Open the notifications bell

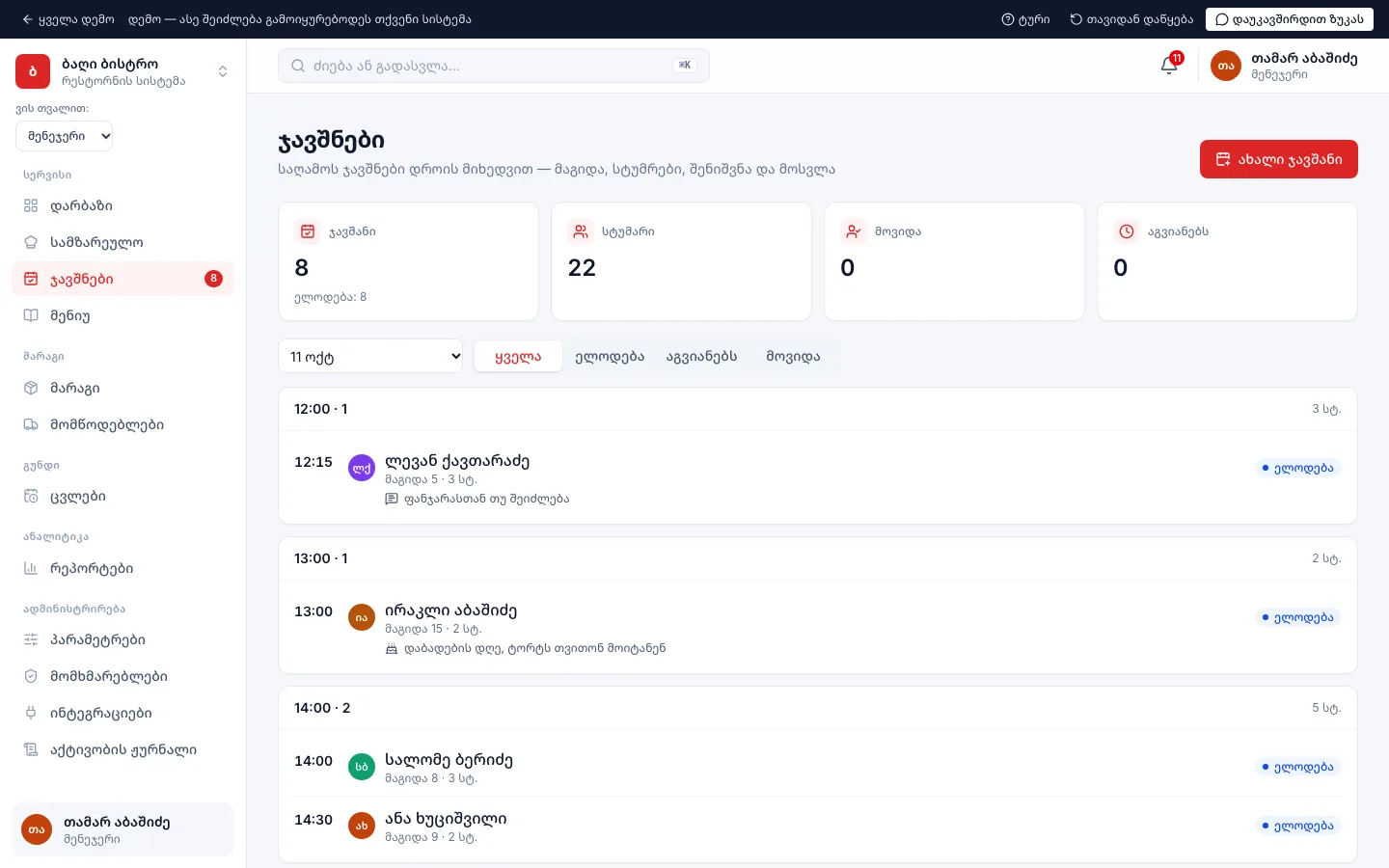(x=1169, y=66)
